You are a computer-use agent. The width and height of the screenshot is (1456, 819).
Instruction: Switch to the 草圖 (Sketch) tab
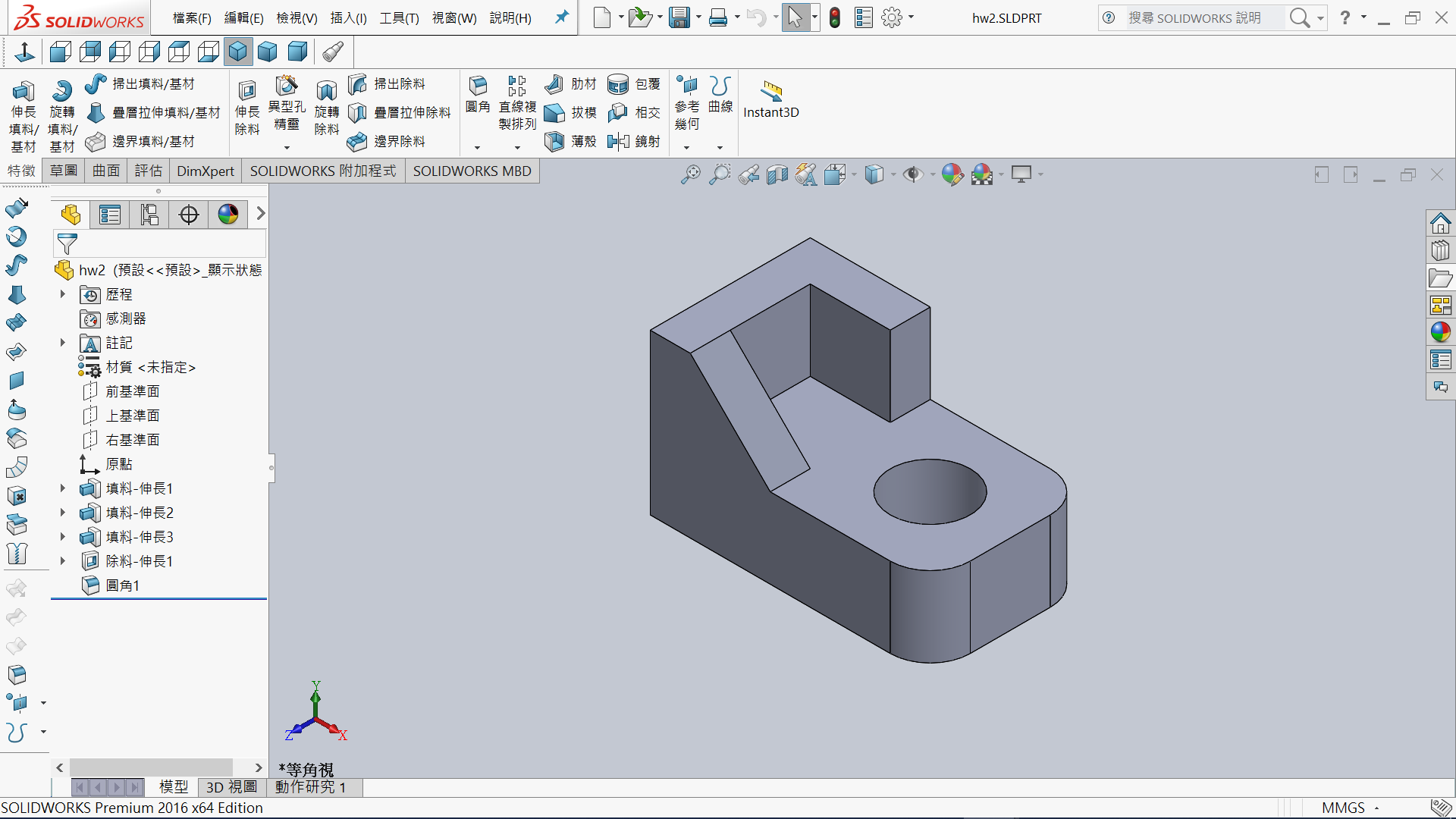(x=64, y=171)
